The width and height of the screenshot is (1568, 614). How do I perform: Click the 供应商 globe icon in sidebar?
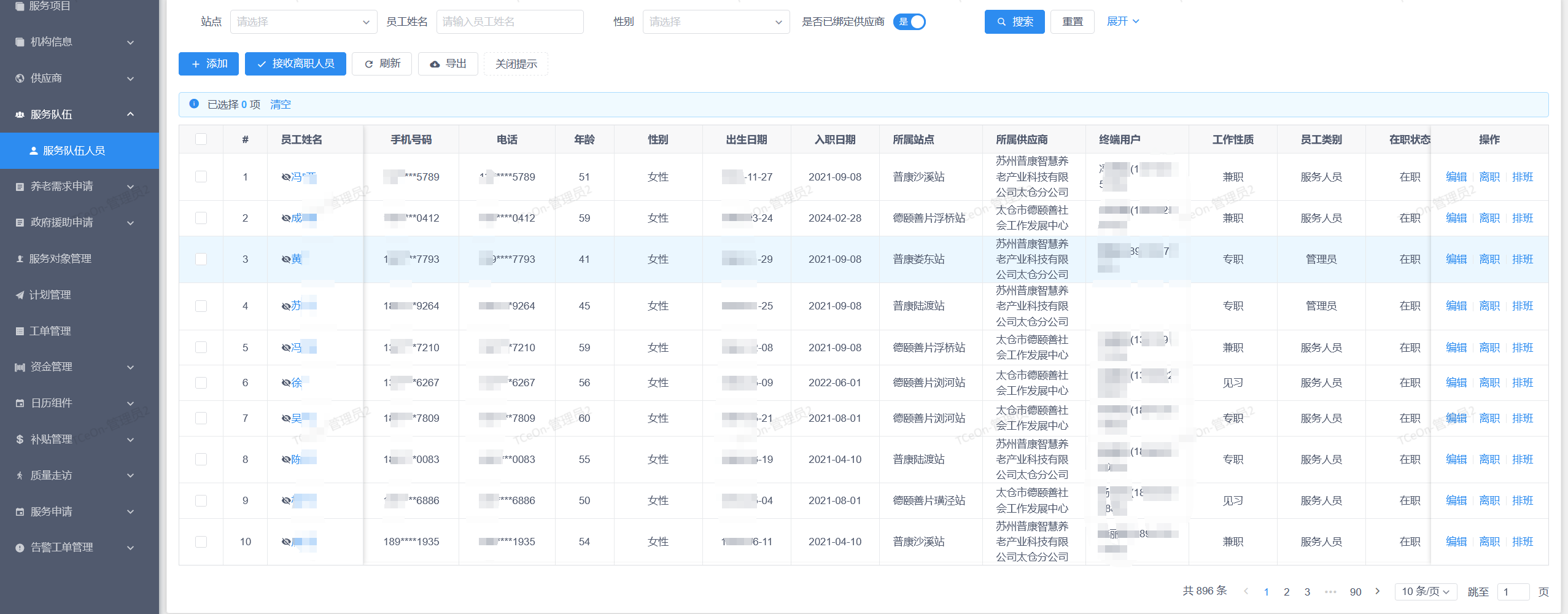point(20,78)
